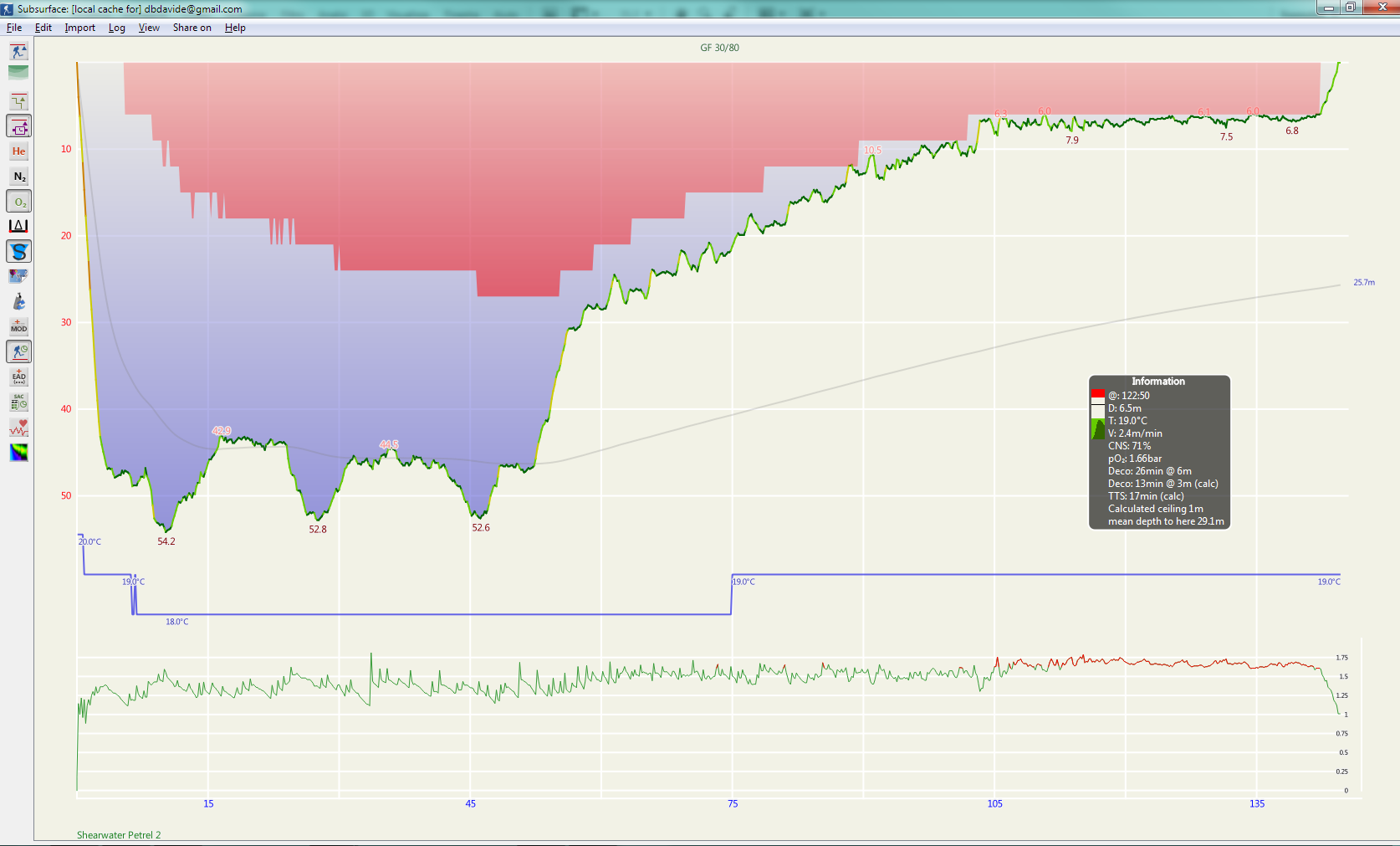The image size is (1400, 846).
Task: Open the Share on menu
Action: [192, 28]
